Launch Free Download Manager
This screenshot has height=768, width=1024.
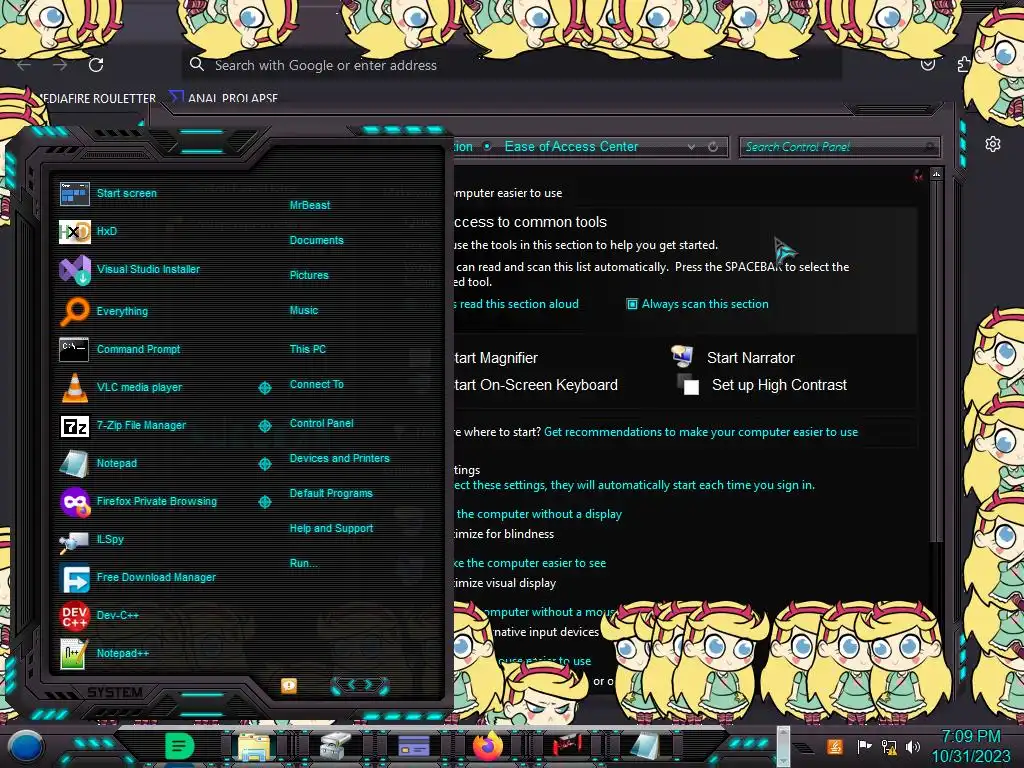(x=137, y=577)
